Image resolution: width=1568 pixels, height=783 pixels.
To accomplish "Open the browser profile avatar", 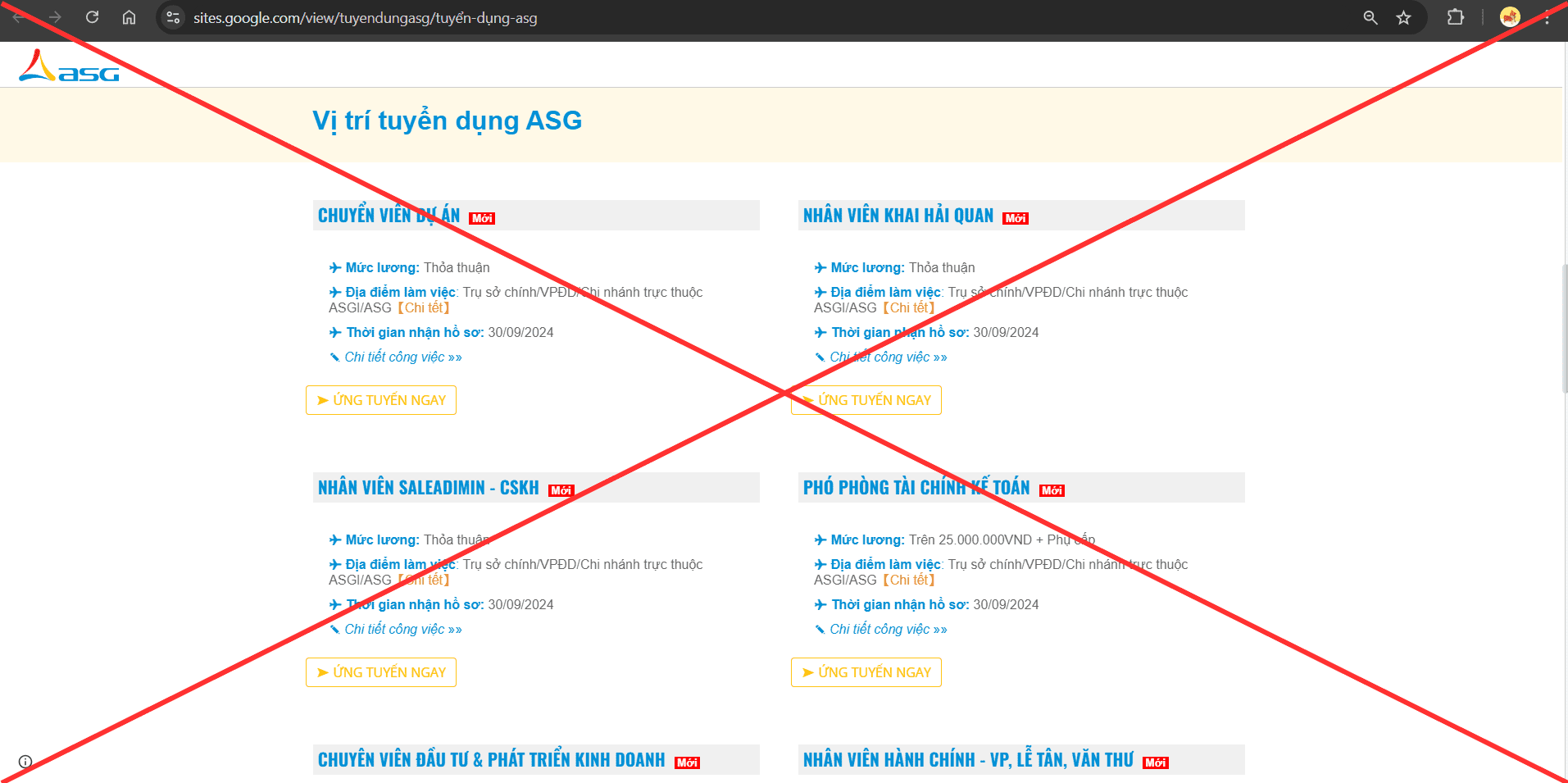I will point(1510,17).
